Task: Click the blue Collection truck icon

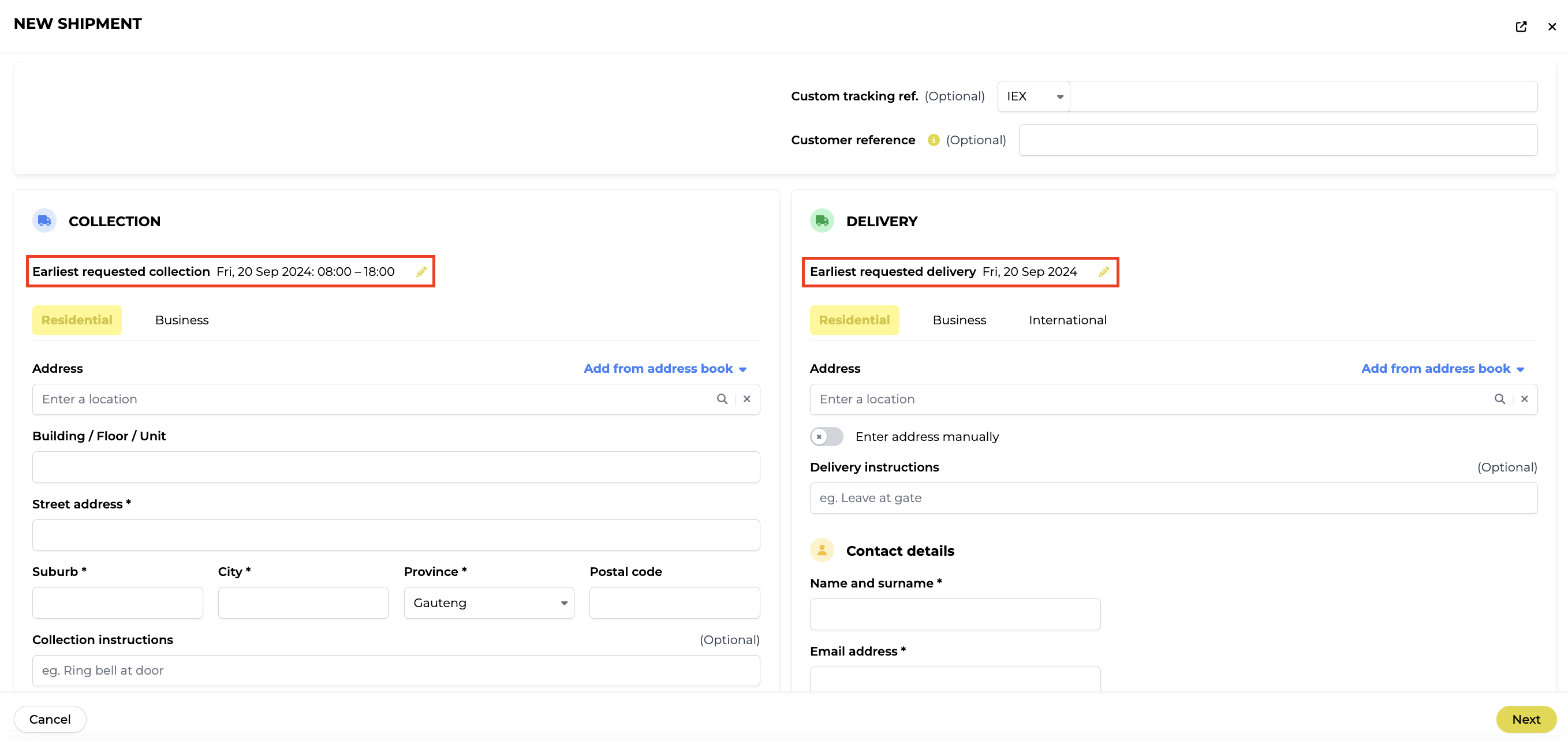Action: [x=44, y=221]
